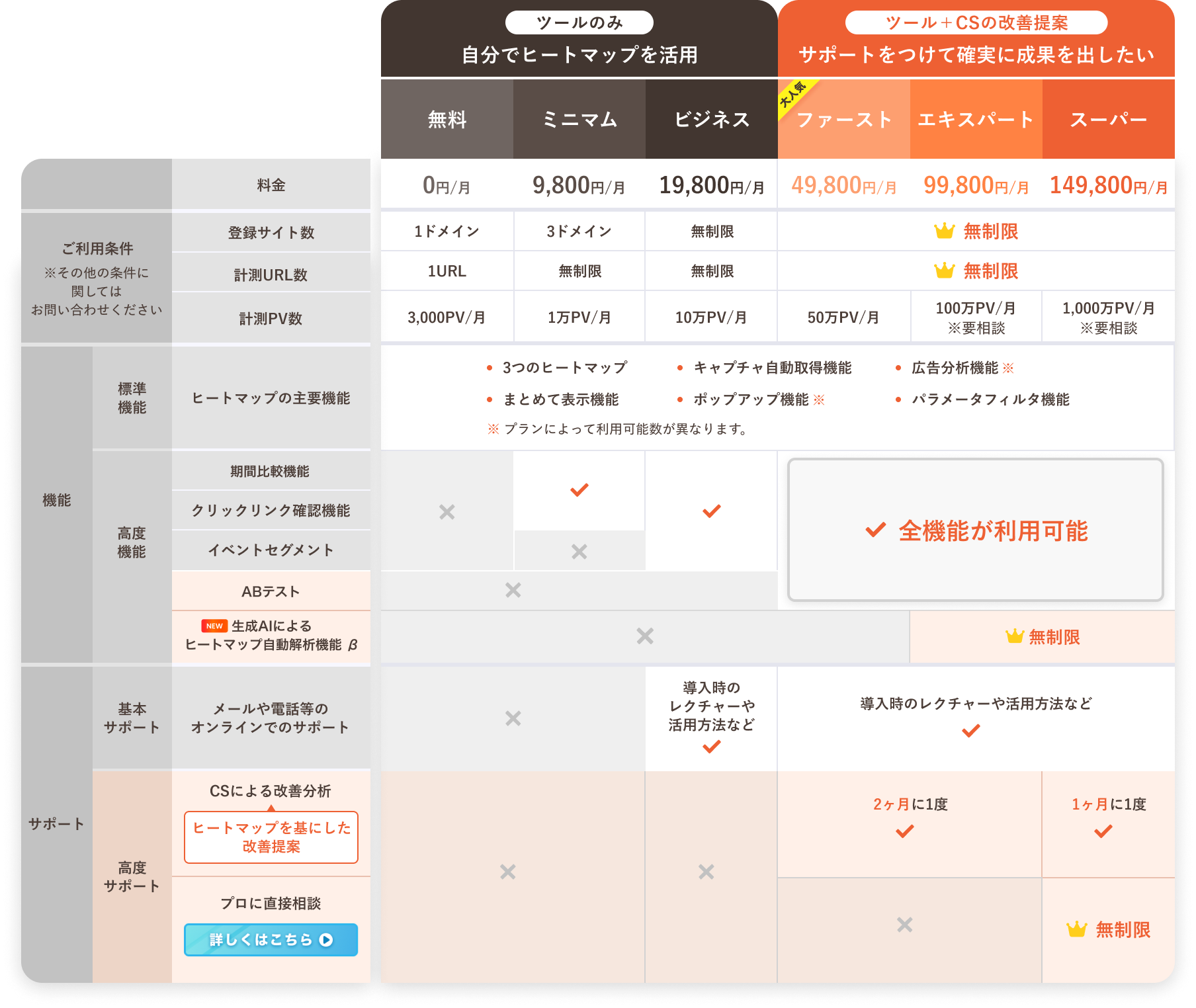
Task: Click the 1万PV/月 cell
Action: [x=579, y=317]
